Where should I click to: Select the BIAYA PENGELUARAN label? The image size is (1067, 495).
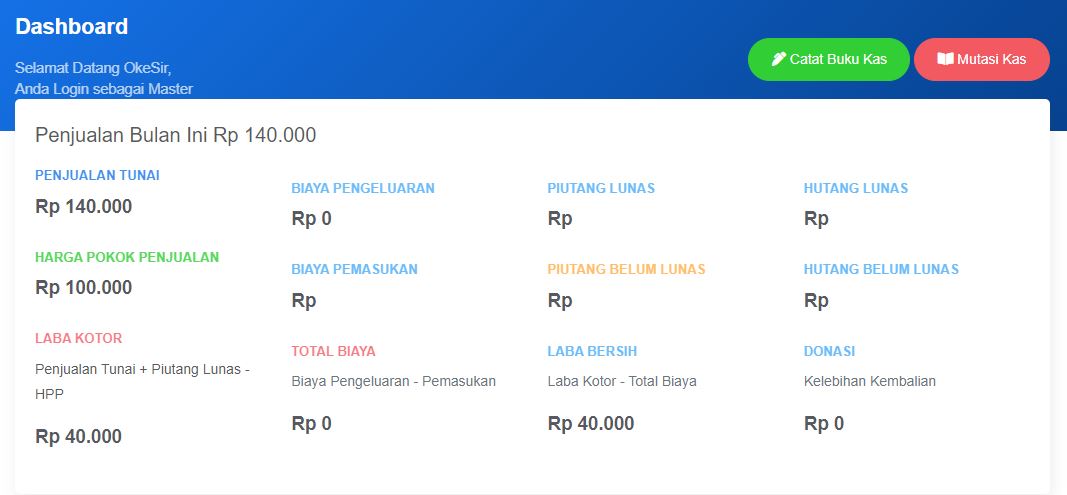(363, 188)
